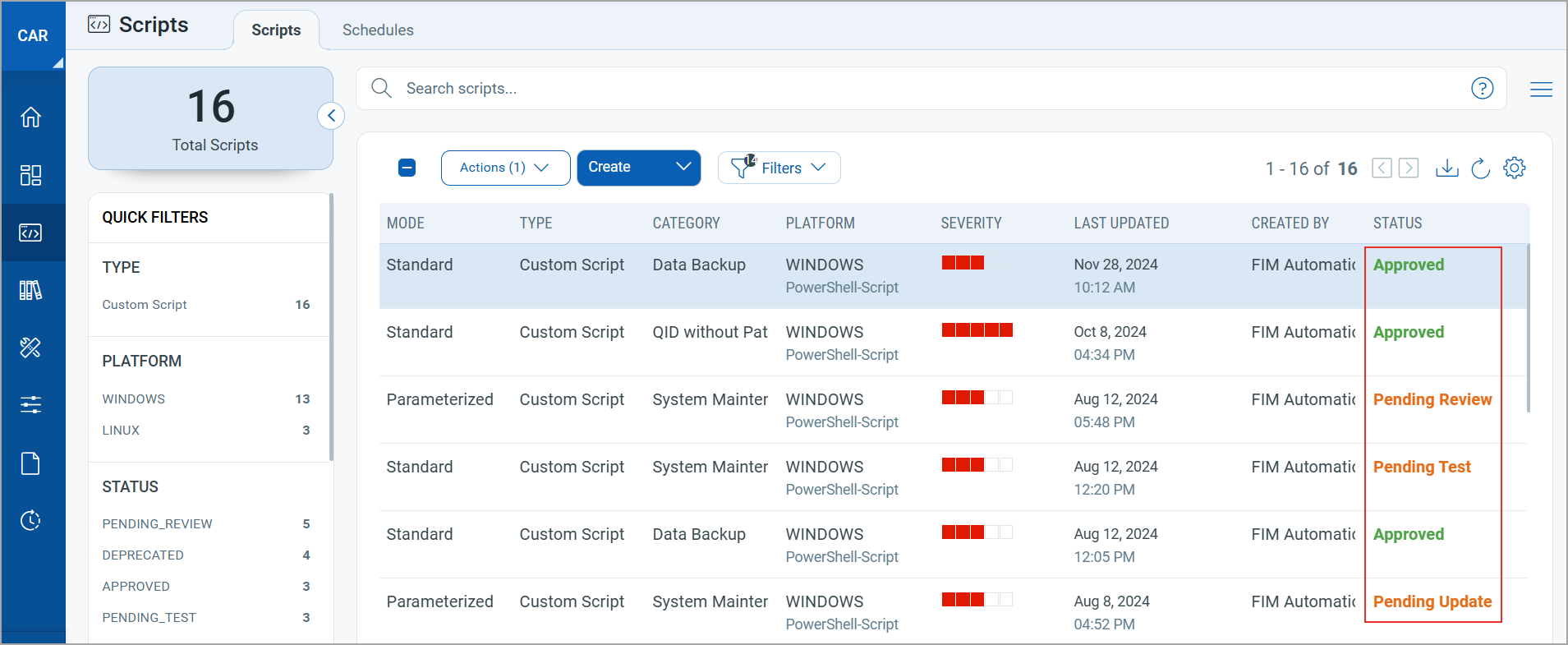The image size is (1568, 645).
Task: Open the Library books icon in sidebar
Action: coord(31,290)
